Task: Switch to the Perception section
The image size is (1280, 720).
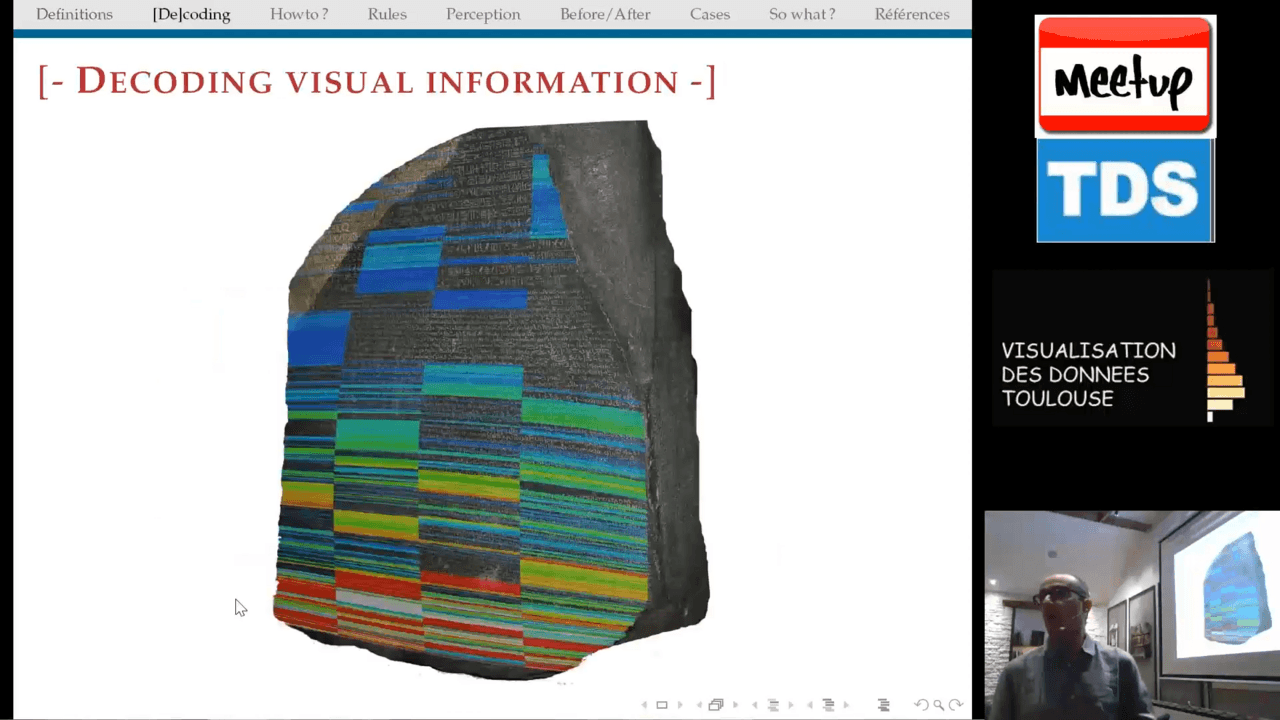Action: pos(483,14)
